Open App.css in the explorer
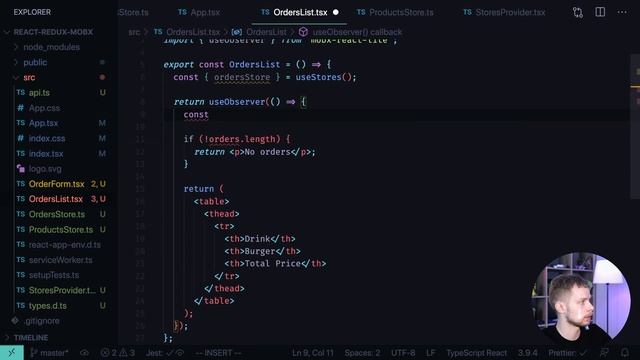Viewport: 640px width, 360px height. (x=44, y=108)
